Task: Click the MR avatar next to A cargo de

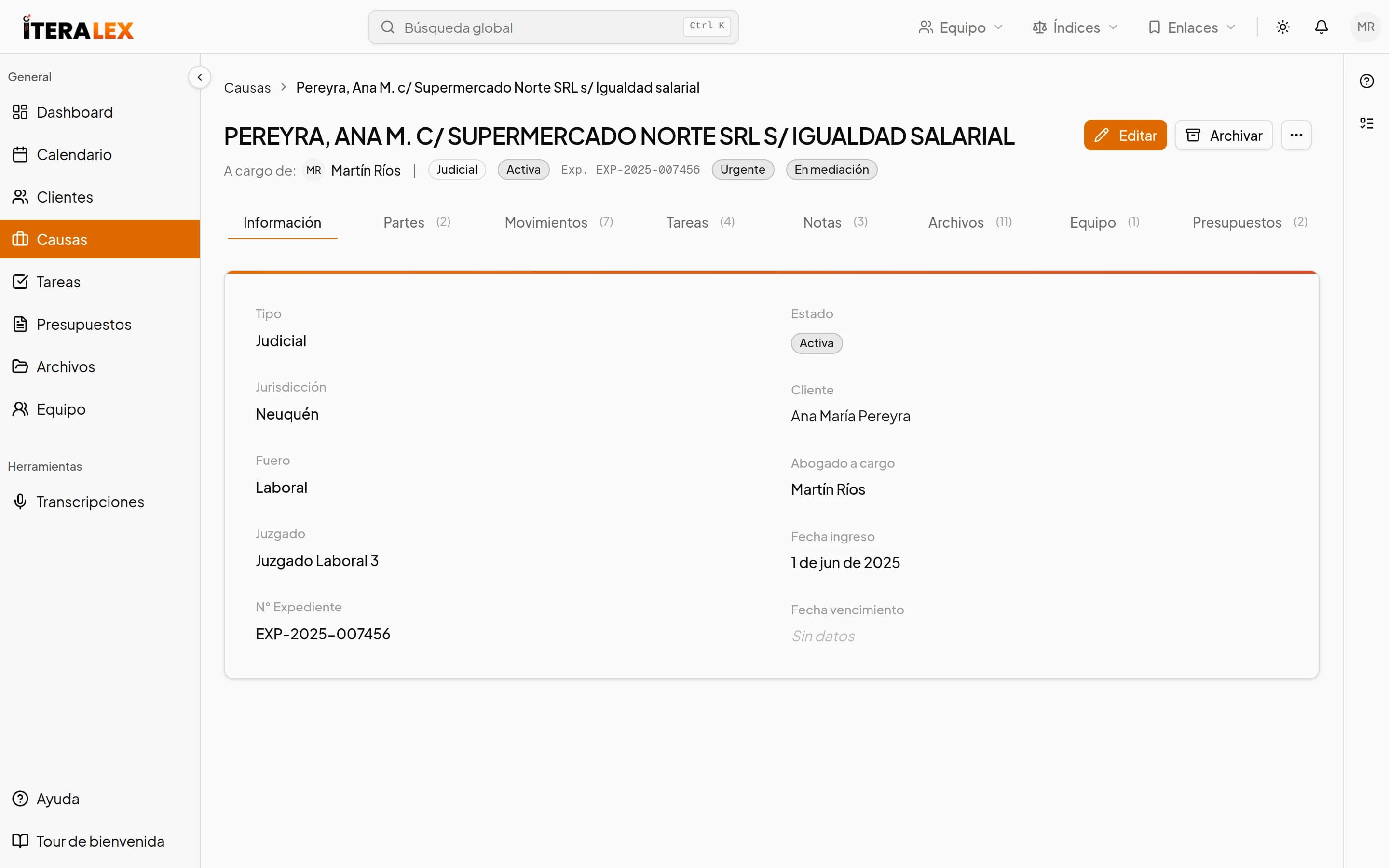Action: coord(313,170)
